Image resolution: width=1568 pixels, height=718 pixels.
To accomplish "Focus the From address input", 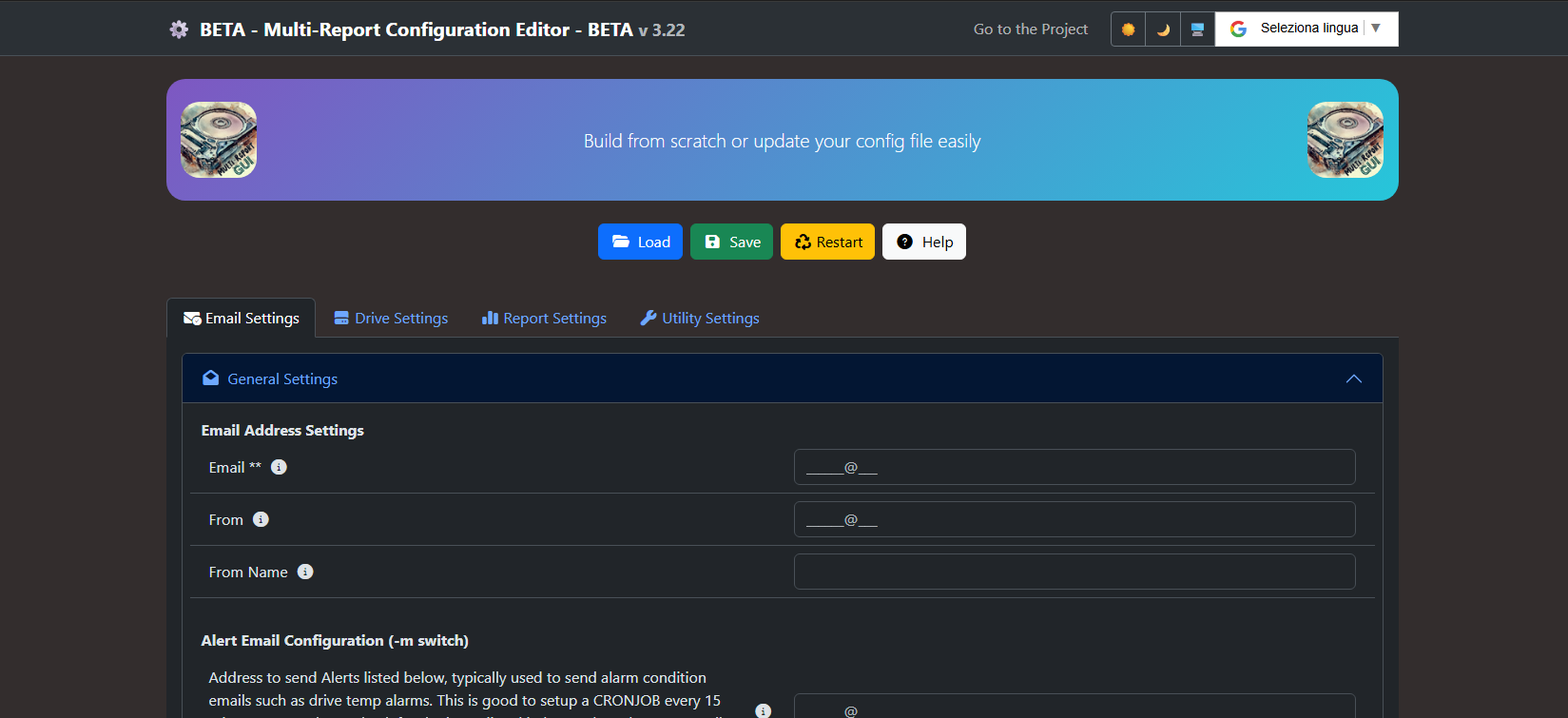I will click(x=1074, y=519).
